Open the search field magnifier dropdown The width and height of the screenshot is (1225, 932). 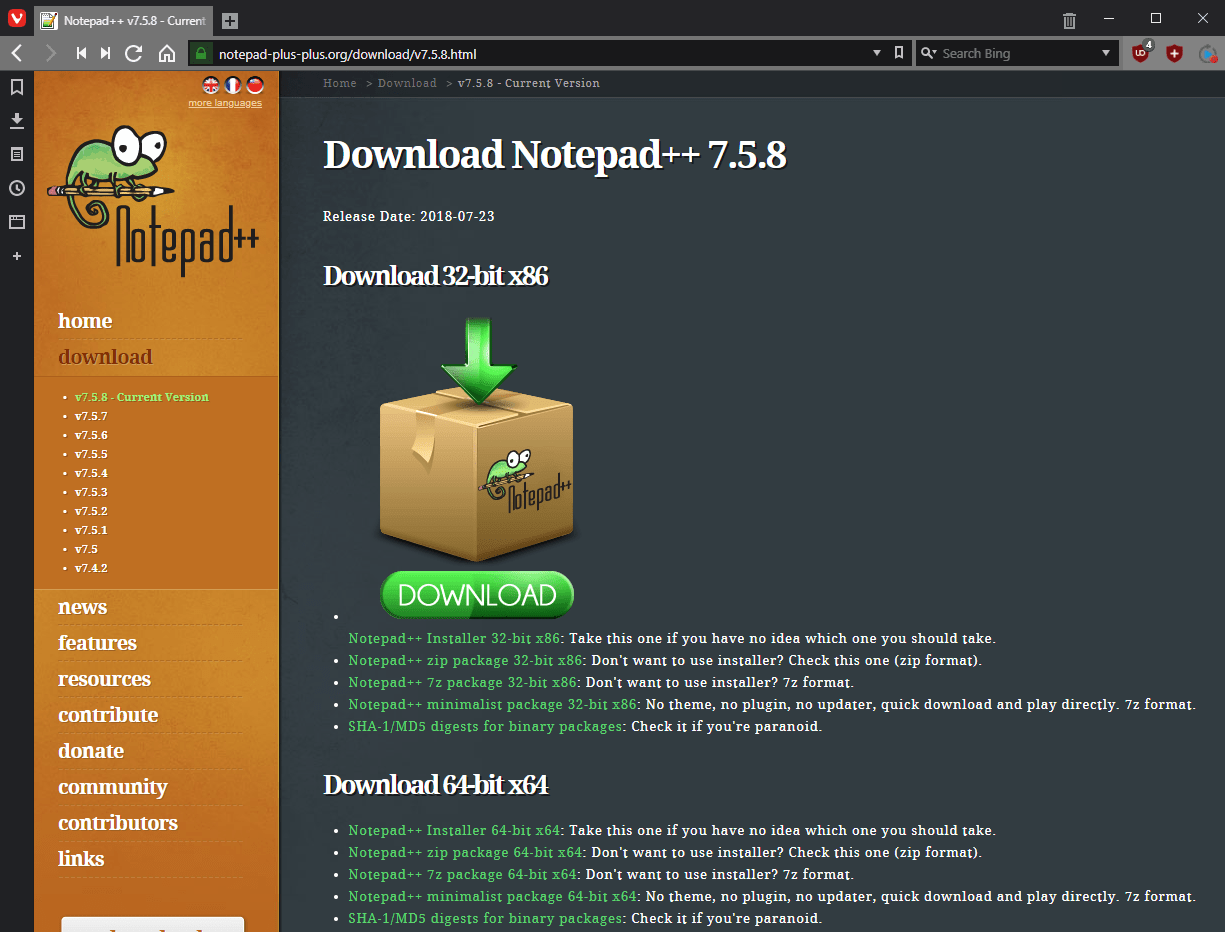pos(930,53)
